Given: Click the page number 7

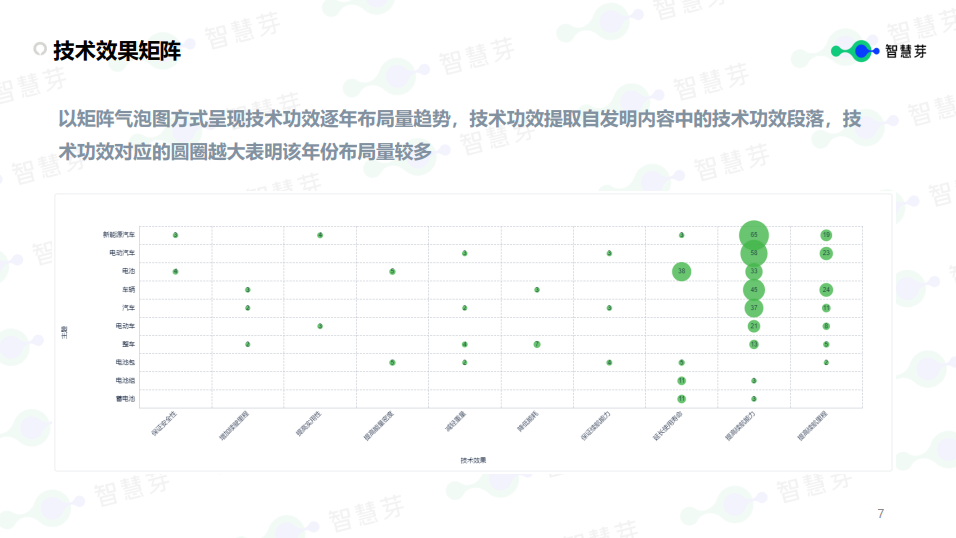Looking at the screenshot, I should pos(880,514).
